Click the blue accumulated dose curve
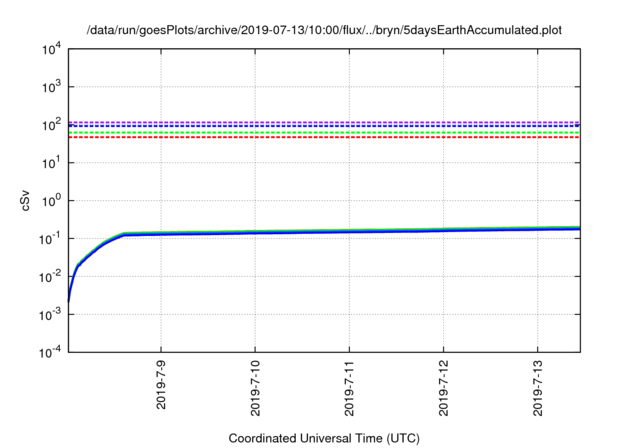The width and height of the screenshot is (640, 448). (324, 233)
